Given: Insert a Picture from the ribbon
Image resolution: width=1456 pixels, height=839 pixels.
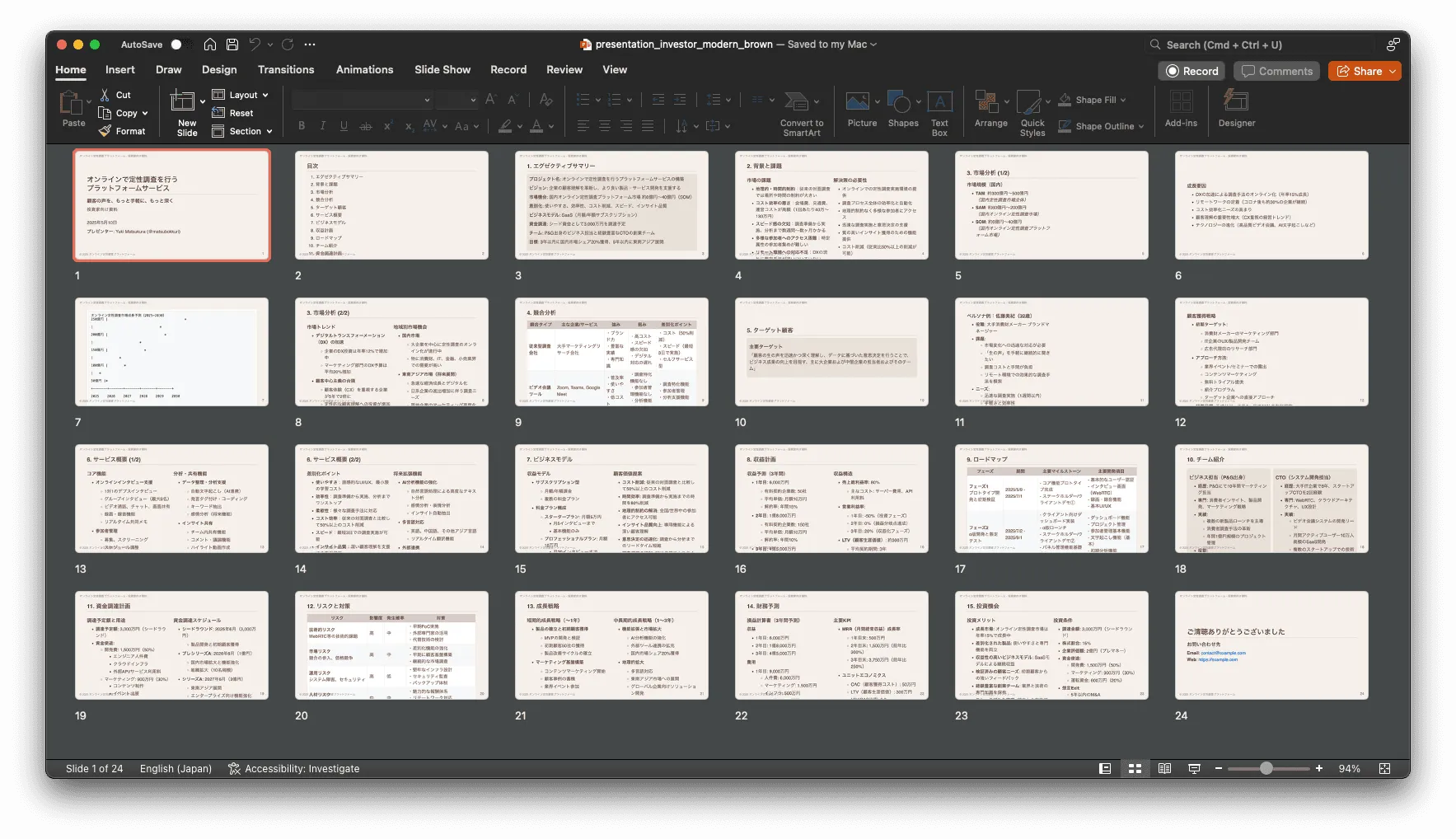Looking at the screenshot, I should [858, 101].
